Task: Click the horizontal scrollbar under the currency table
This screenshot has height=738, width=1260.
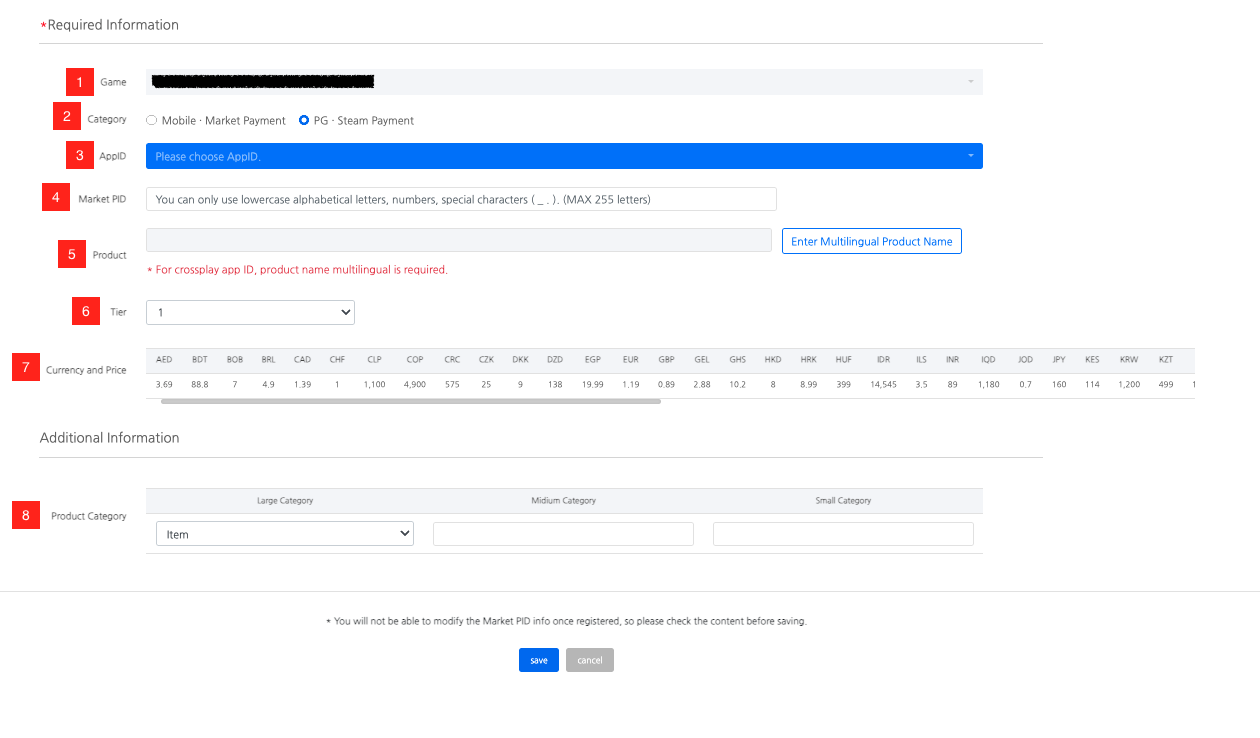Action: tap(410, 401)
